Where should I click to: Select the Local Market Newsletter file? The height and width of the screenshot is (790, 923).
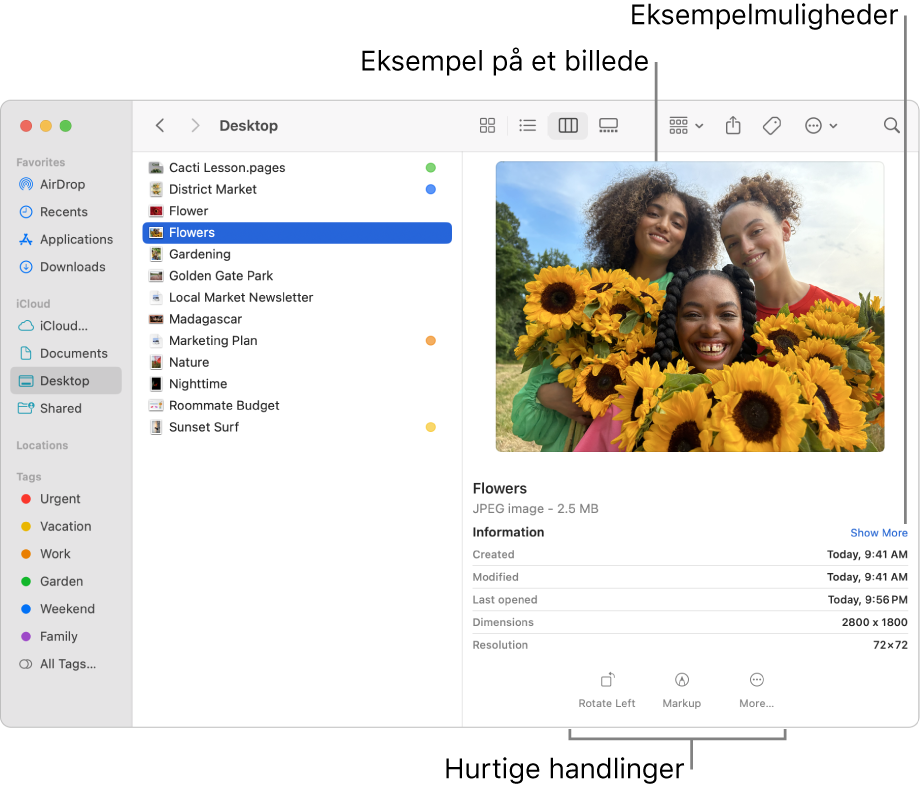(x=297, y=297)
